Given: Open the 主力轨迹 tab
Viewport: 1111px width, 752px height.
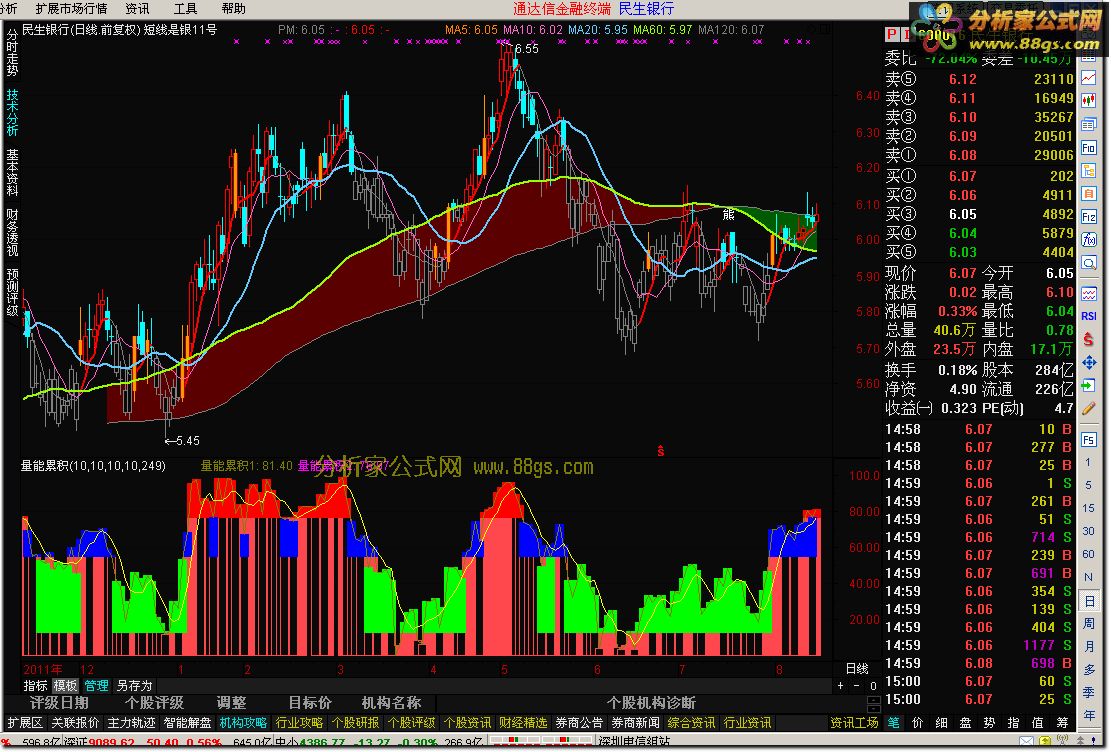Looking at the screenshot, I should click(x=131, y=722).
